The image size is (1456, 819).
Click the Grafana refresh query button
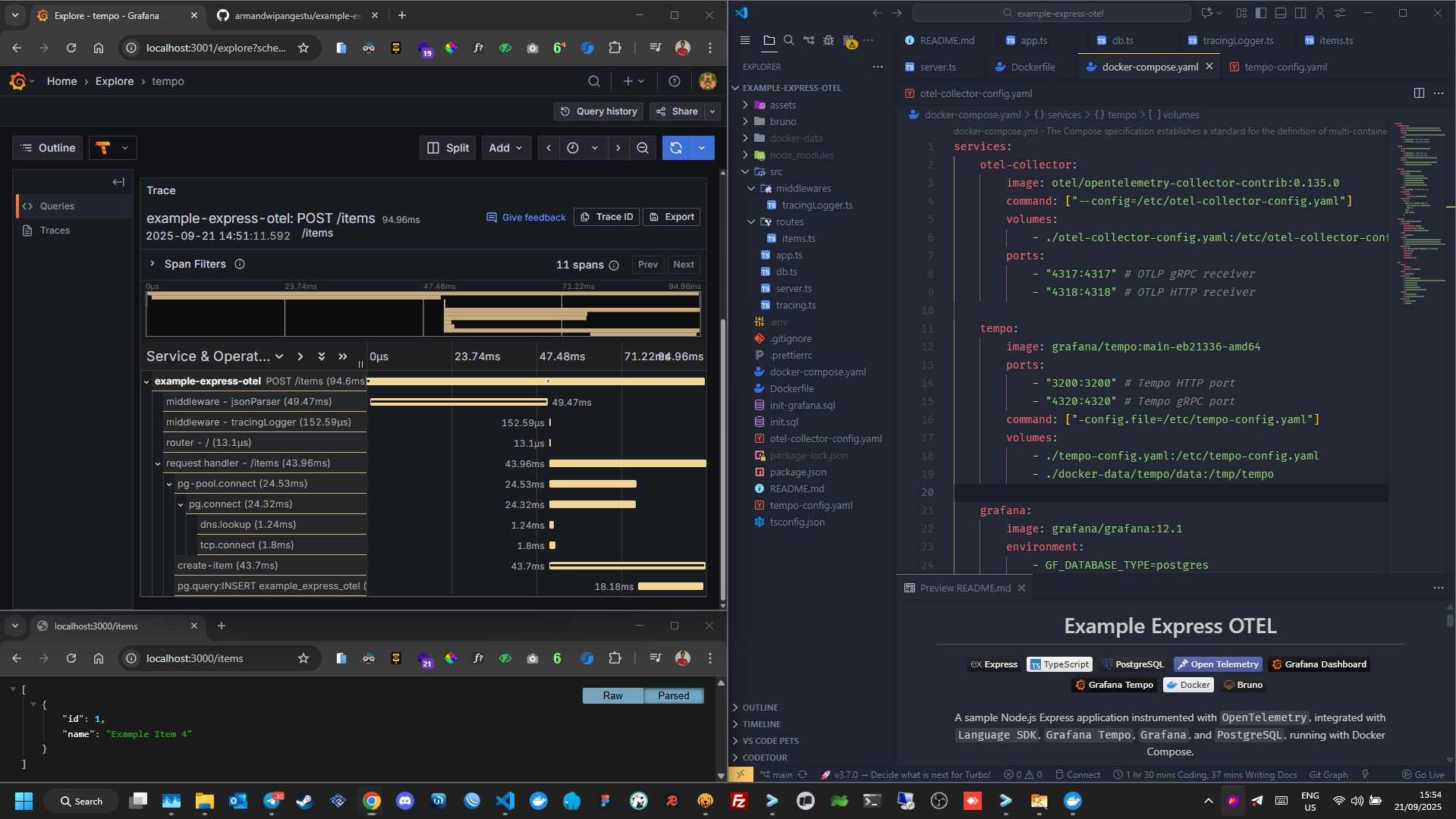[676, 148]
